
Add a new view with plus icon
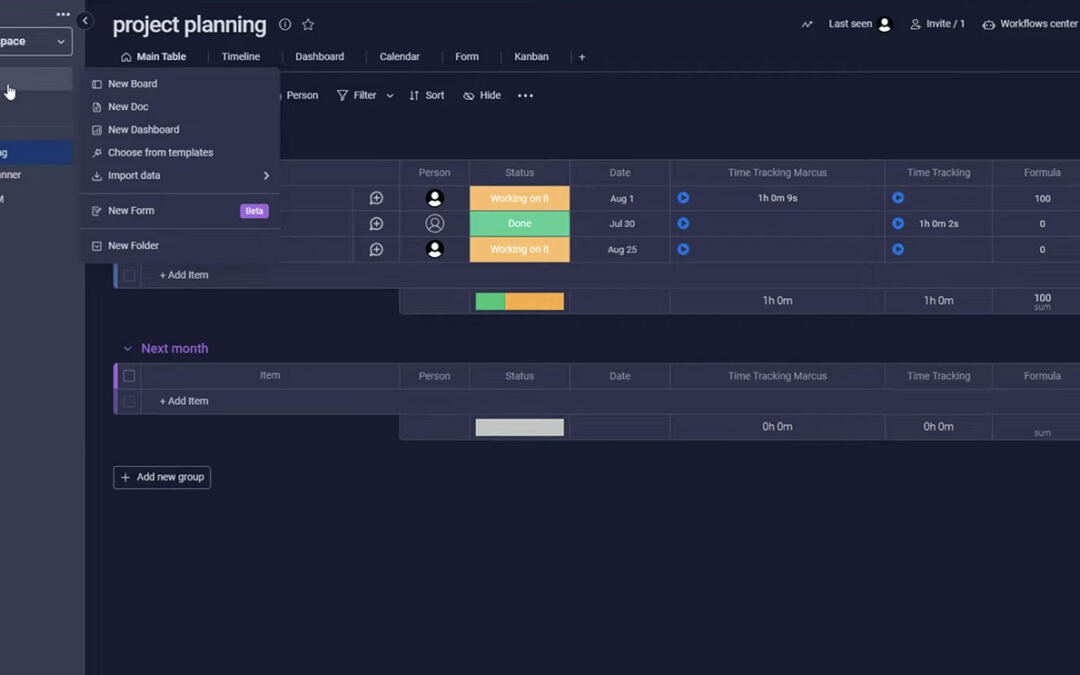click(582, 57)
